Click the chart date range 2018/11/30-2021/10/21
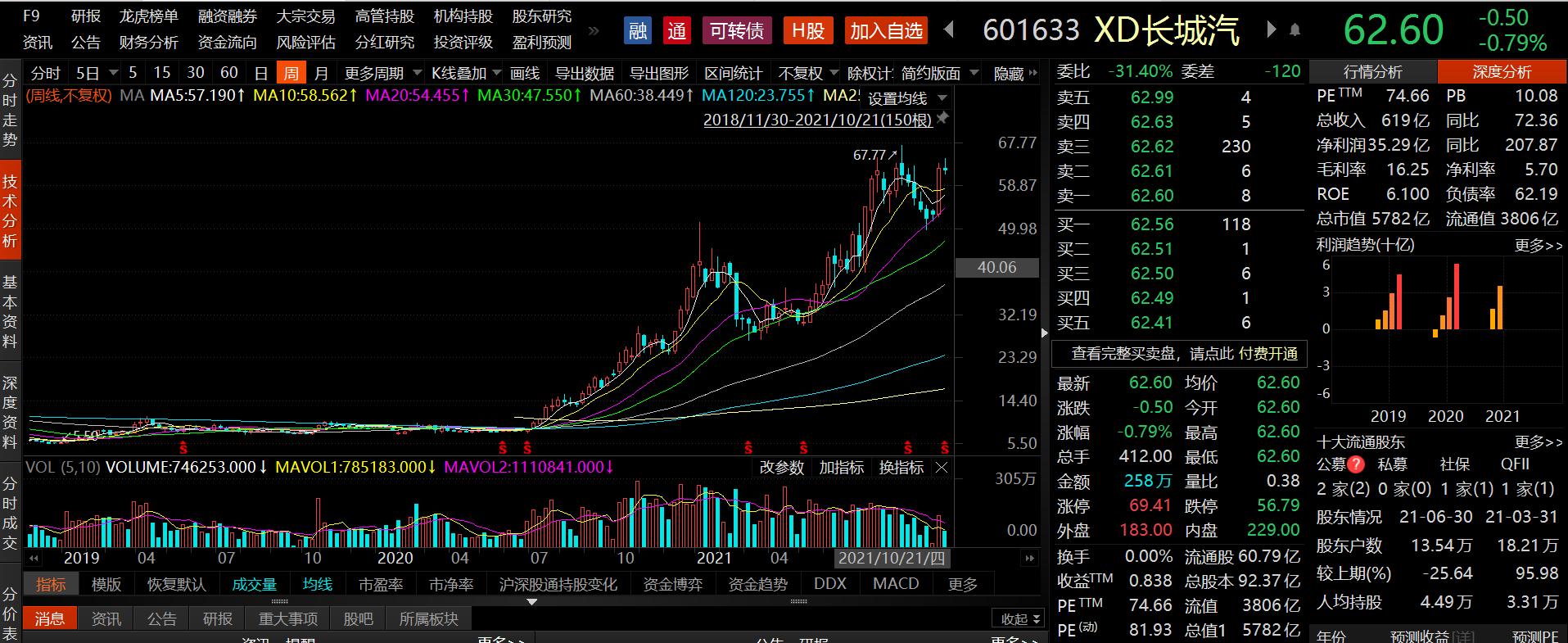The image size is (1568, 643). click(x=818, y=120)
